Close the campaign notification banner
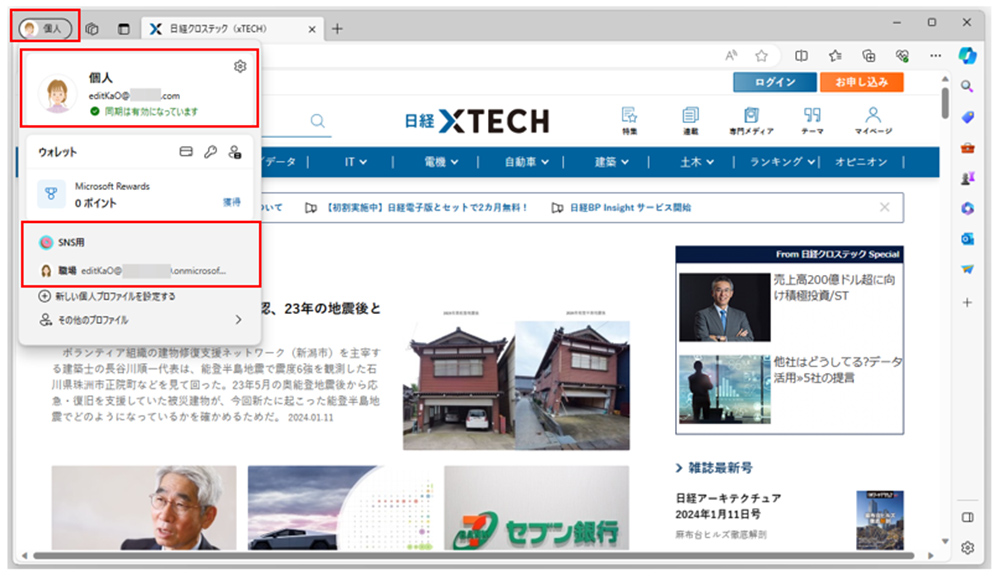Image resolution: width=1000 pixels, height=579 pixels. pos(884,207)
